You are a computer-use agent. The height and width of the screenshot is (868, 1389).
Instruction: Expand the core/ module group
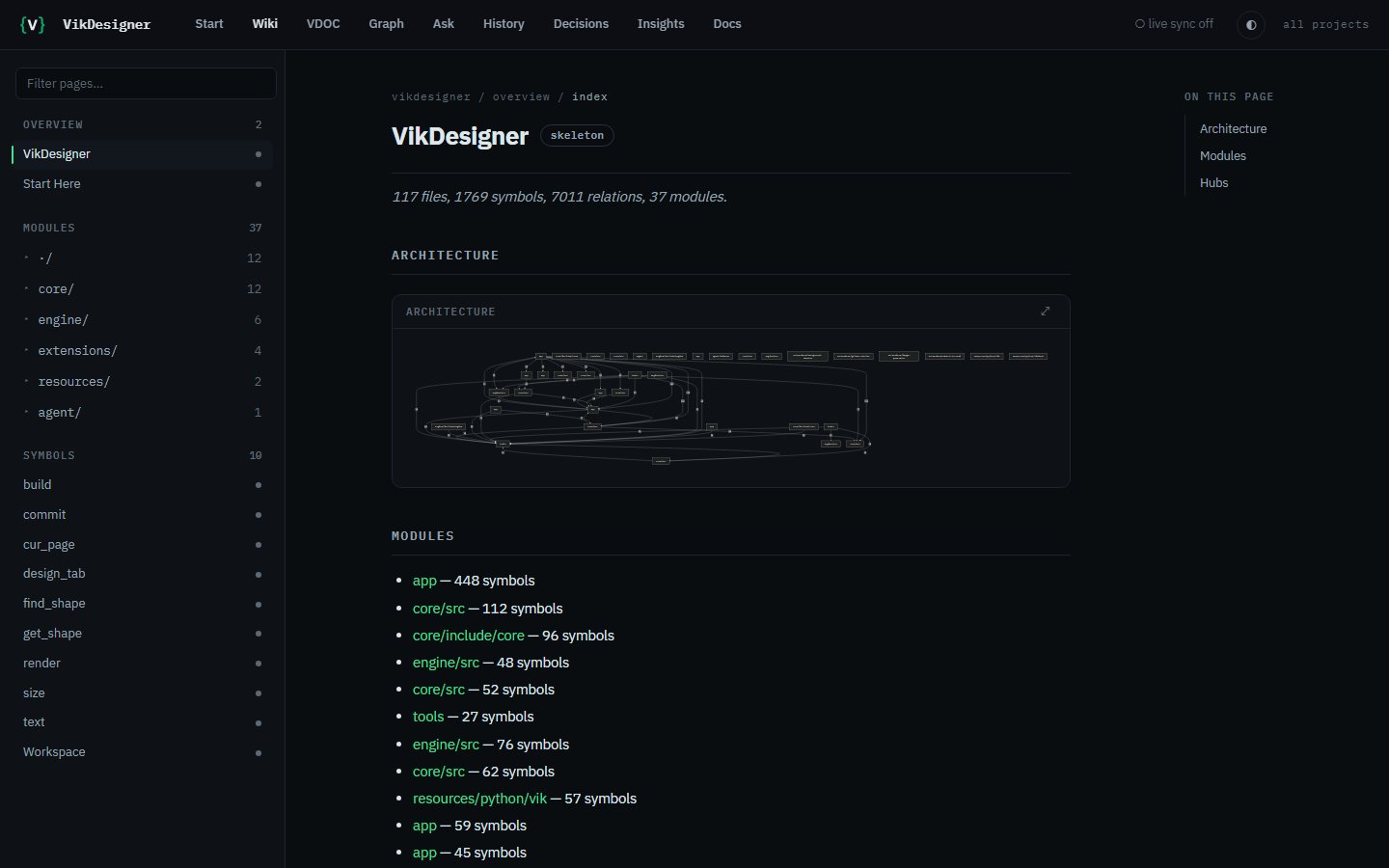[x=142, y=288]
